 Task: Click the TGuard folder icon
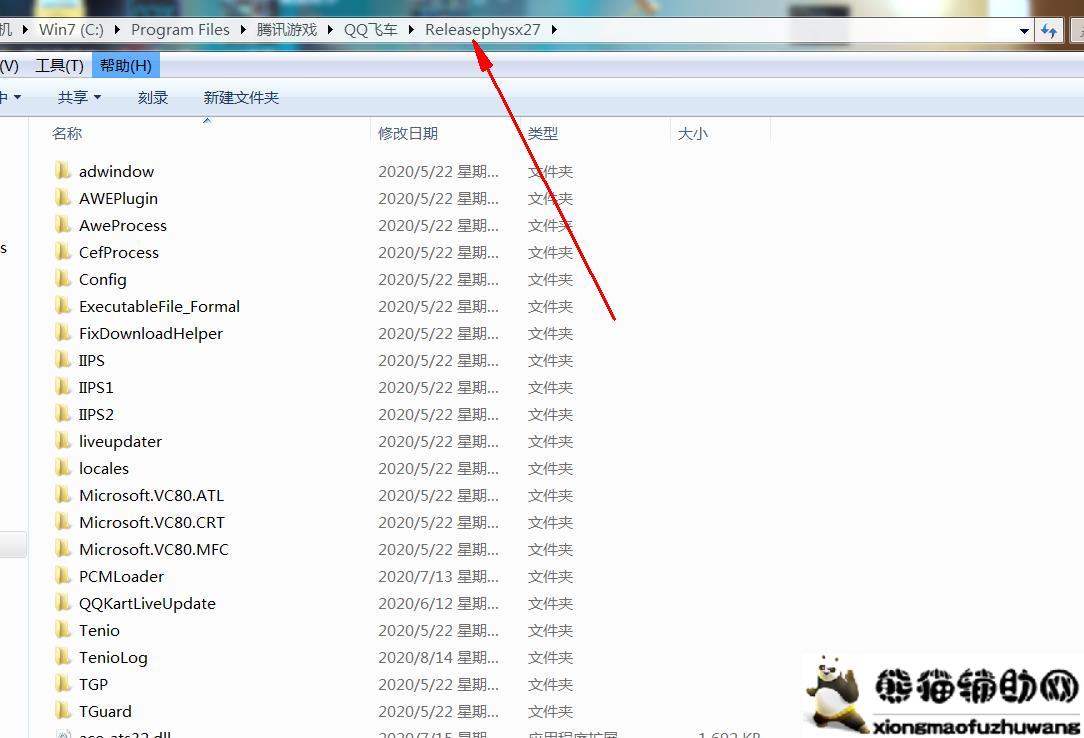(x=63, y=711)
